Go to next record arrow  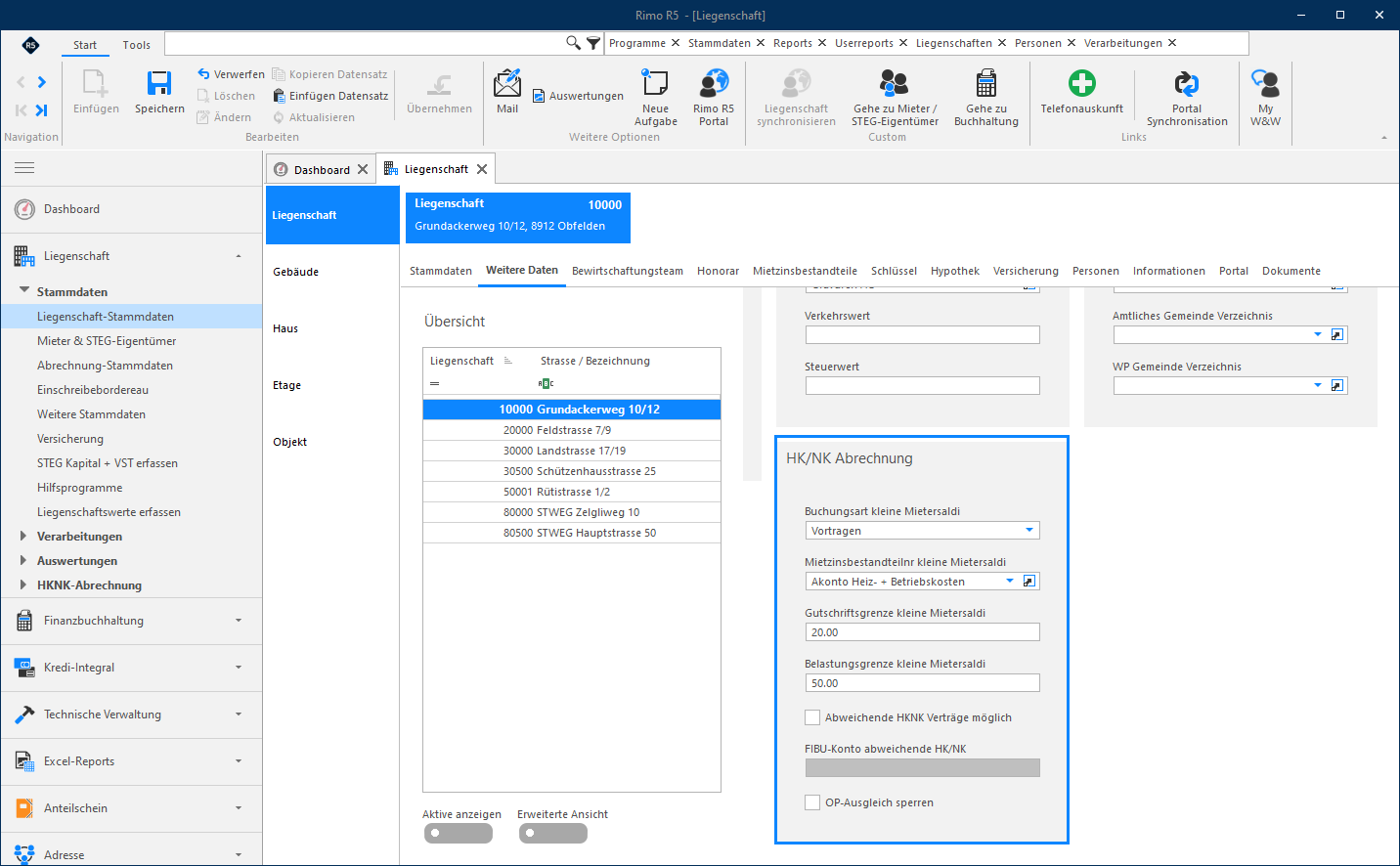[x=41, y=82]
